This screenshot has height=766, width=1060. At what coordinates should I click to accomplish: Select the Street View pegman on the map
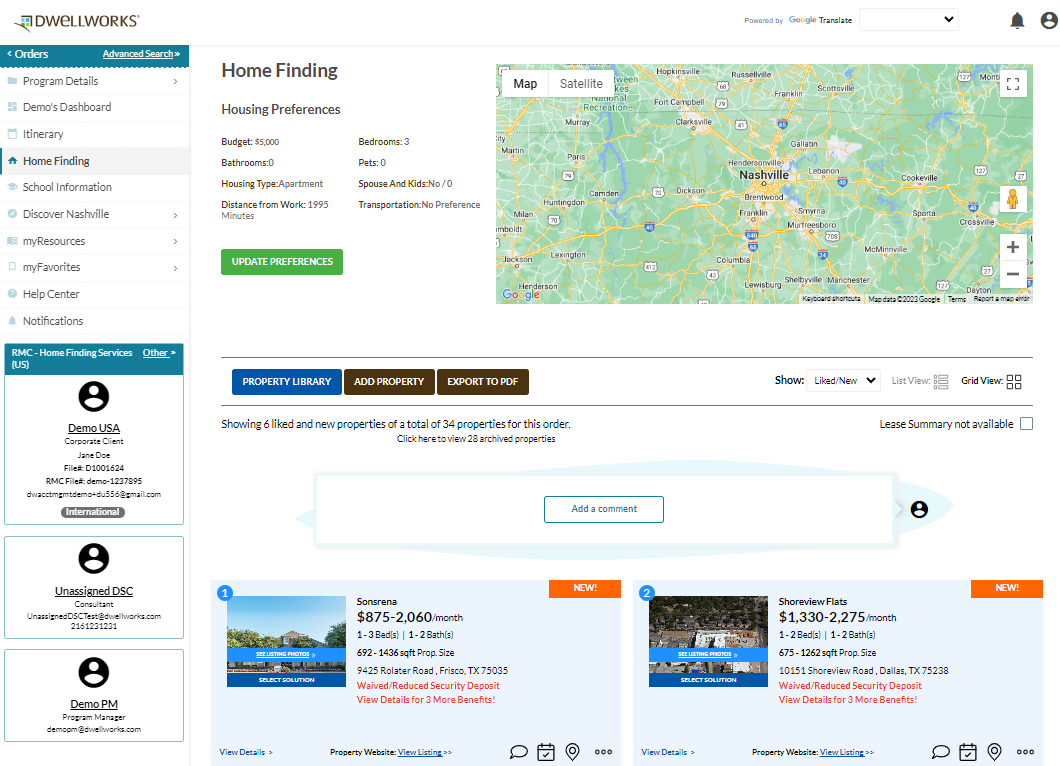[x=1013, y=199]
